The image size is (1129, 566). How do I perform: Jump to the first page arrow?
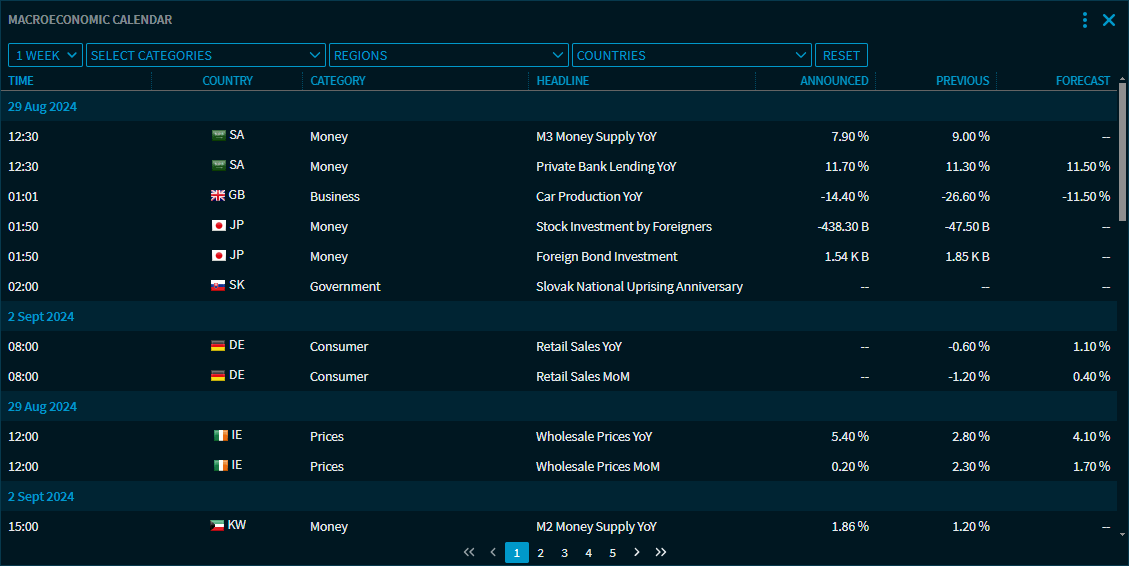(469, 552)
